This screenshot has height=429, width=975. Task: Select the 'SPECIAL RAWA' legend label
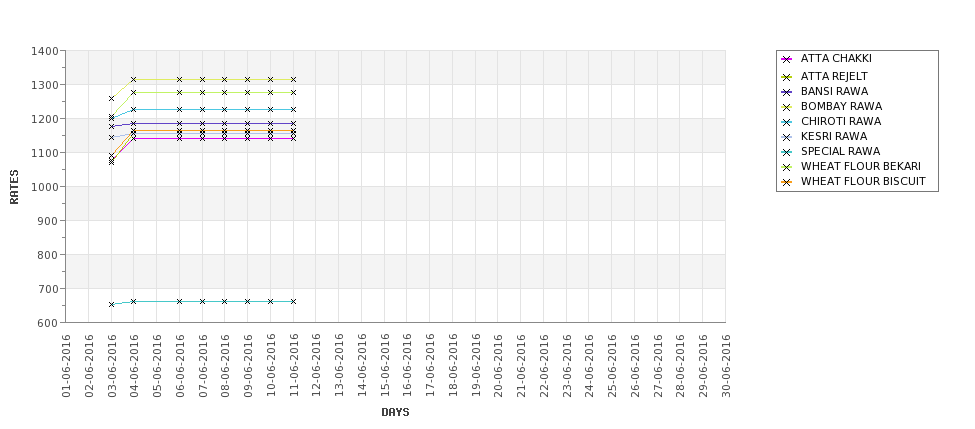[x=840, y=151]
